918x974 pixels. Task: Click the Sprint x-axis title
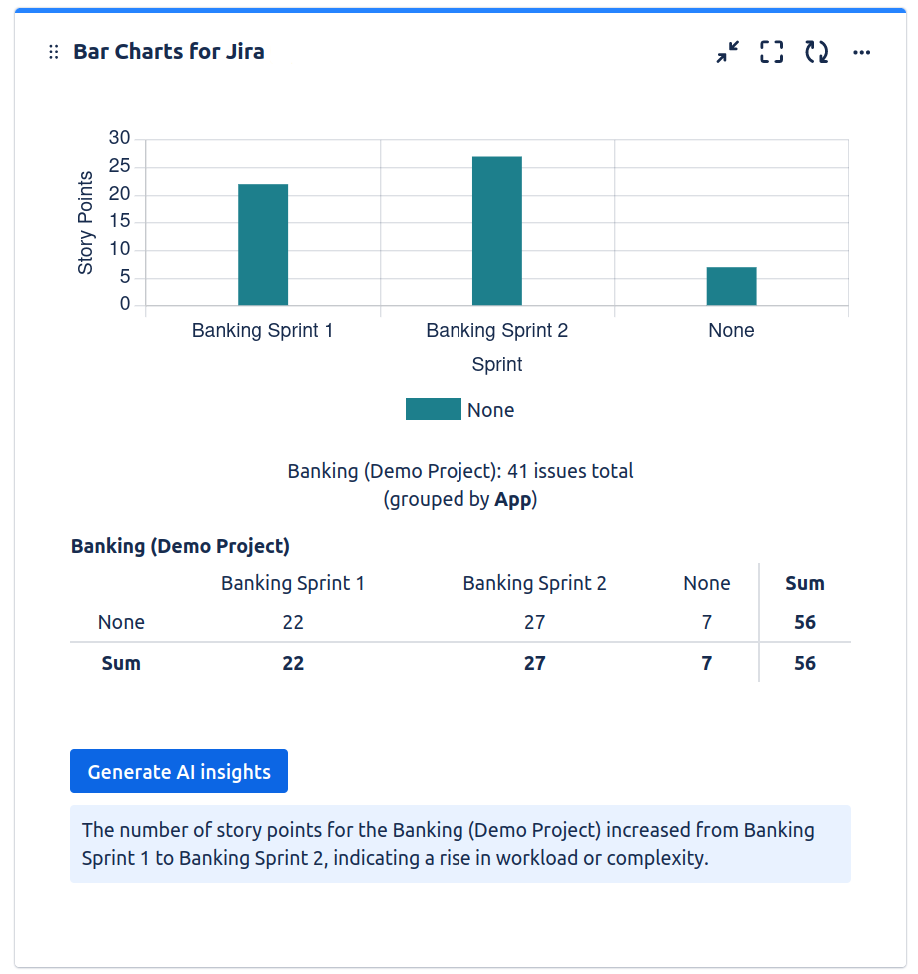click(497, 364)
